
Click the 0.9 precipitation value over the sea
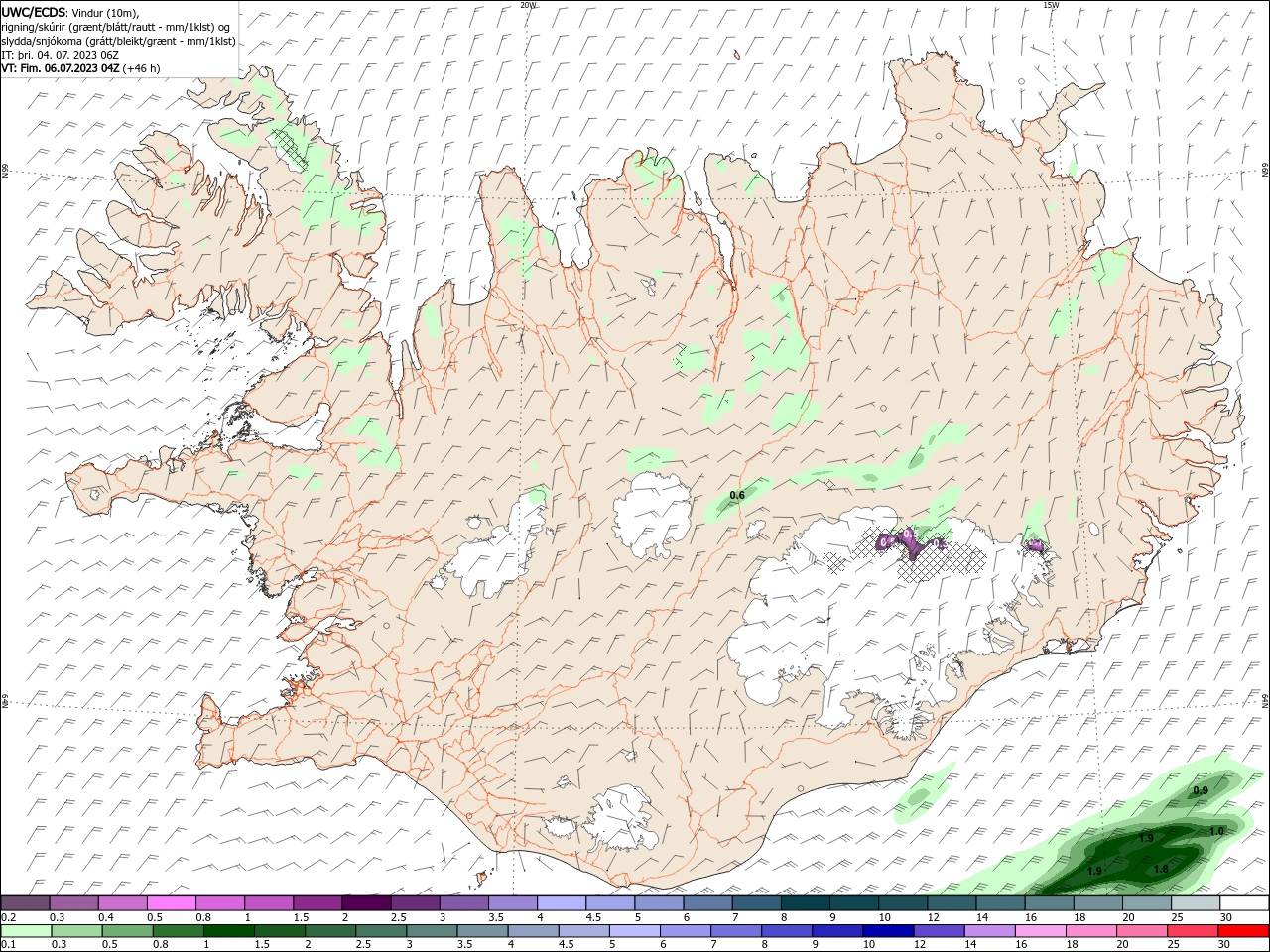pyautogui.click(x=1201, y=790)
